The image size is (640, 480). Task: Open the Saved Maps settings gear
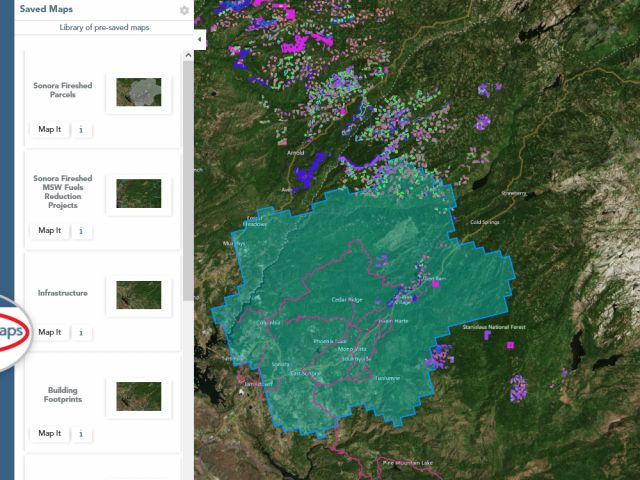click(184, 10)
